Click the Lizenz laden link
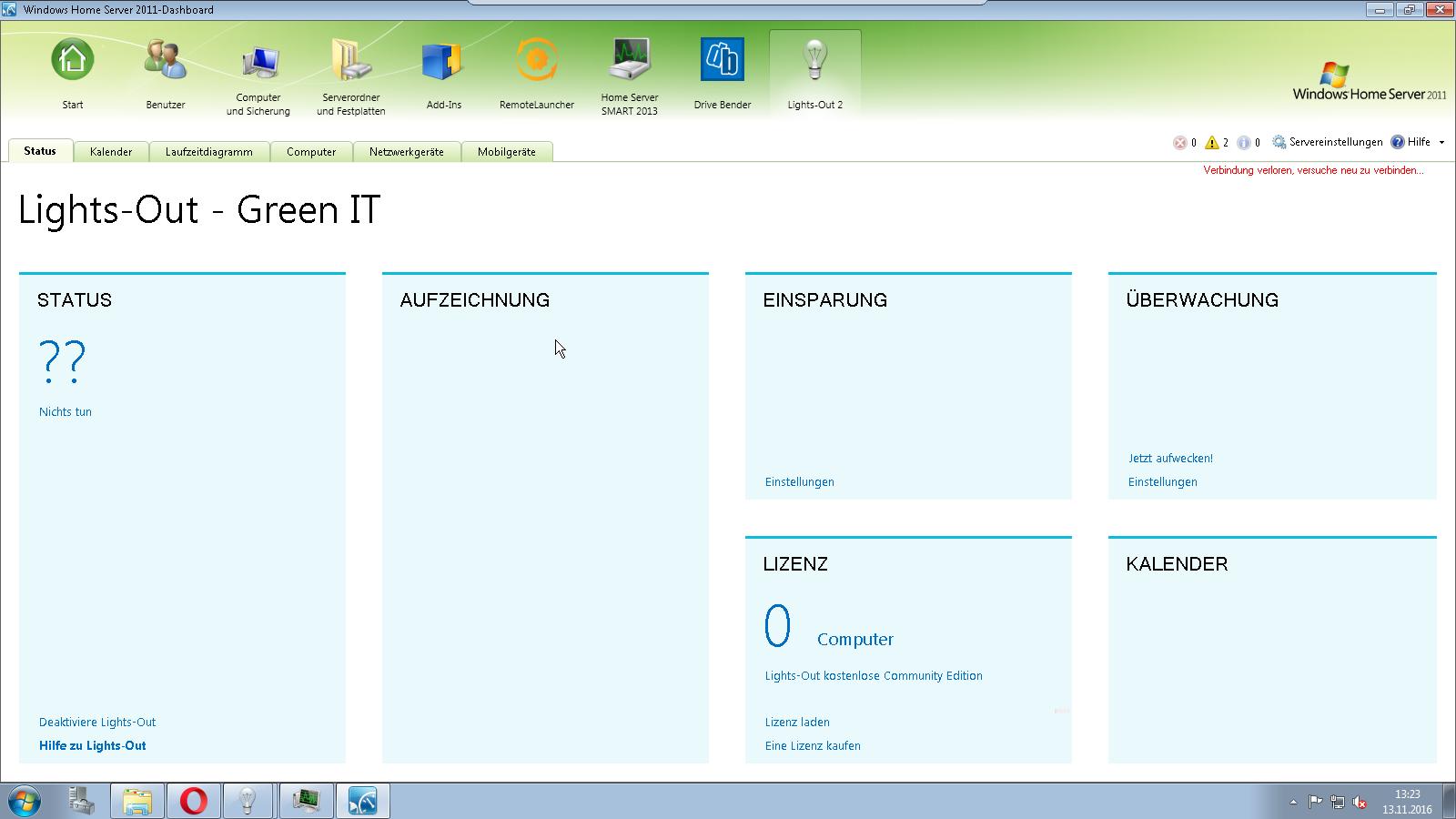Screen dimensions: 1456x819 pos(797,723)
